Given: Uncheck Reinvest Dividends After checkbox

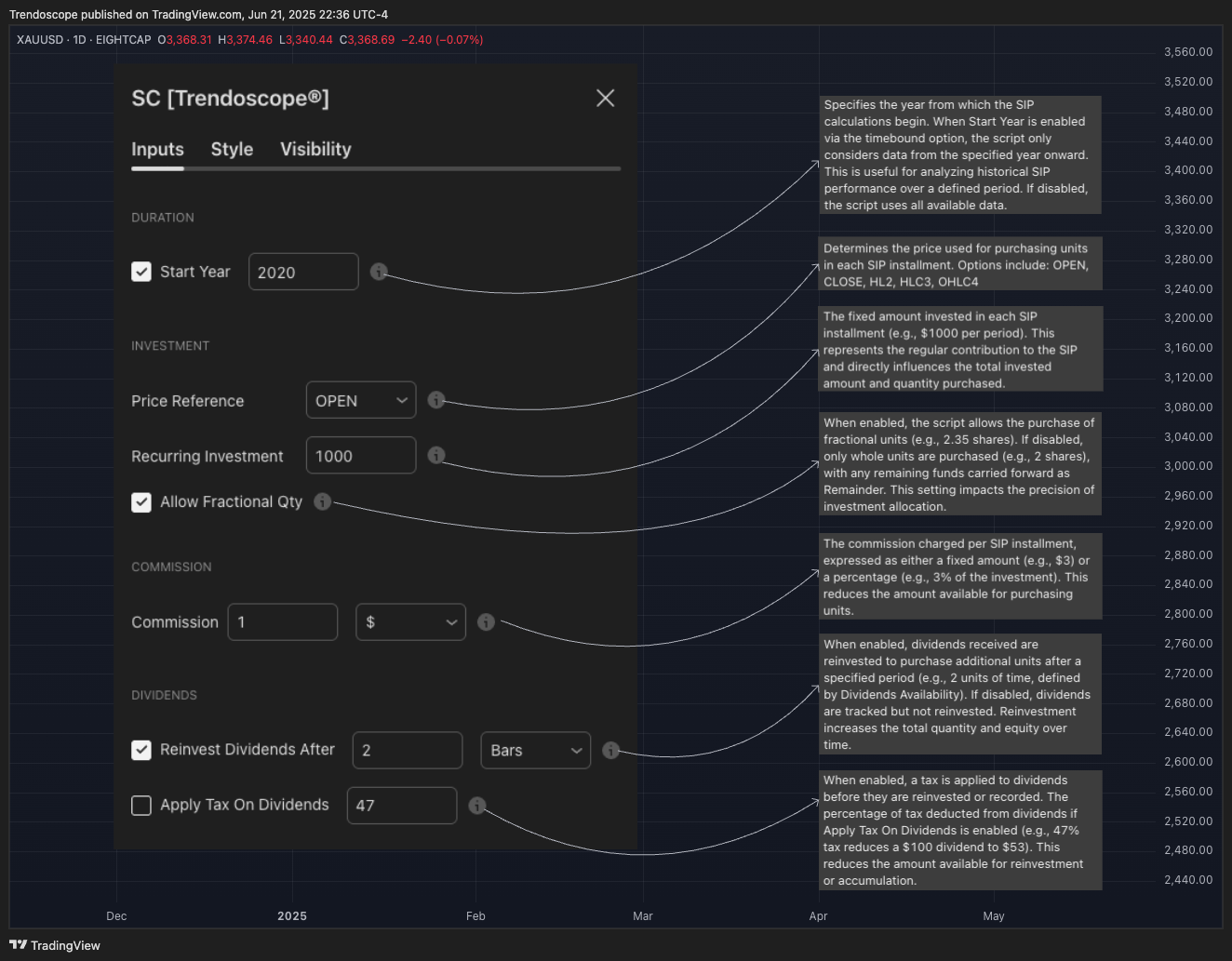Looking at the screenshot, I should coord(141,750).
